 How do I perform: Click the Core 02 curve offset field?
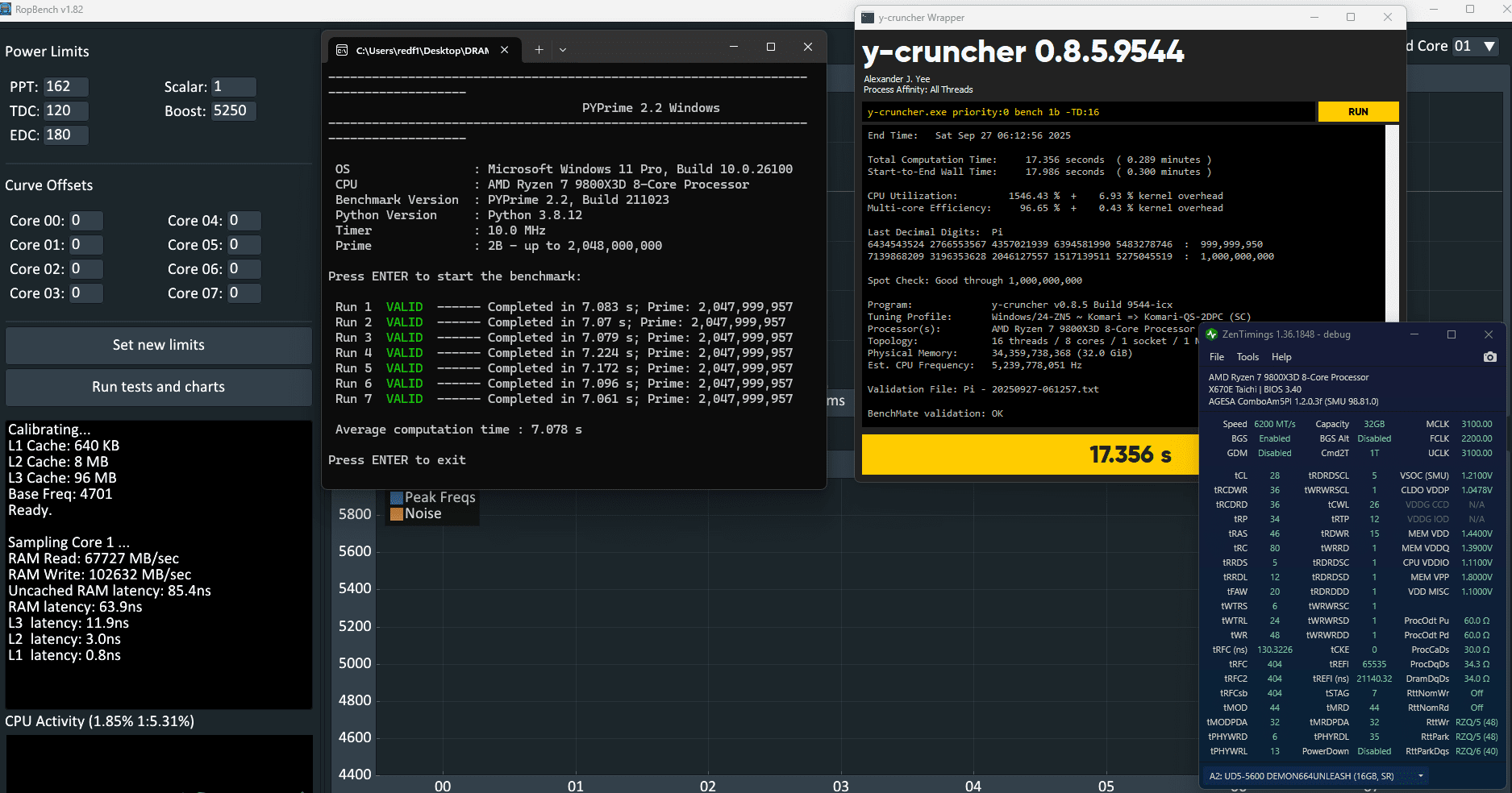click(85, 269)
